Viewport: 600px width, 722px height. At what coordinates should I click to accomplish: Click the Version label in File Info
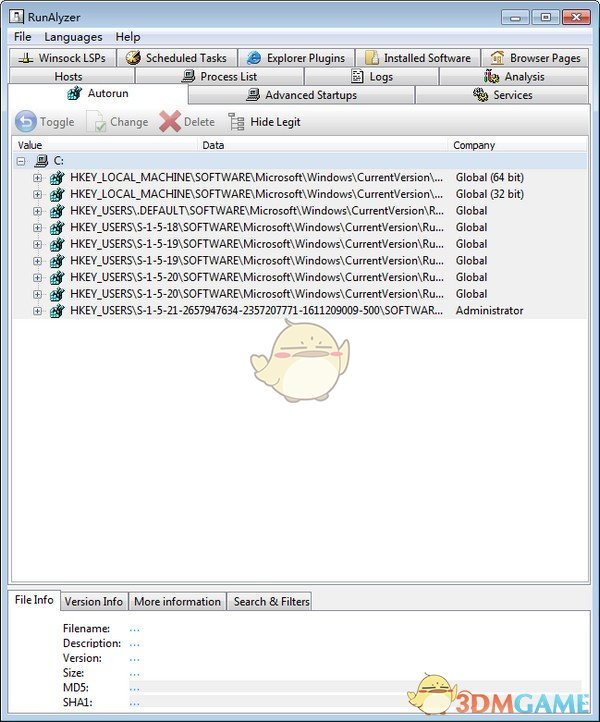click(82, 658)
